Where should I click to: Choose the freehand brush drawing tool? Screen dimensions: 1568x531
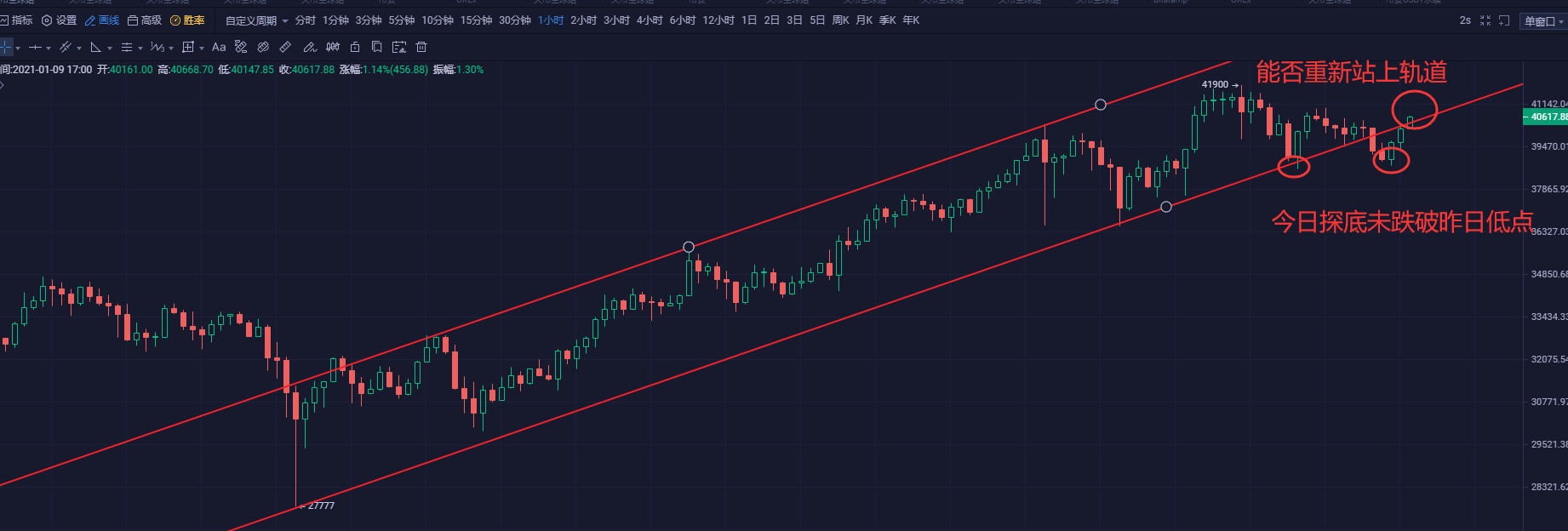310,47
